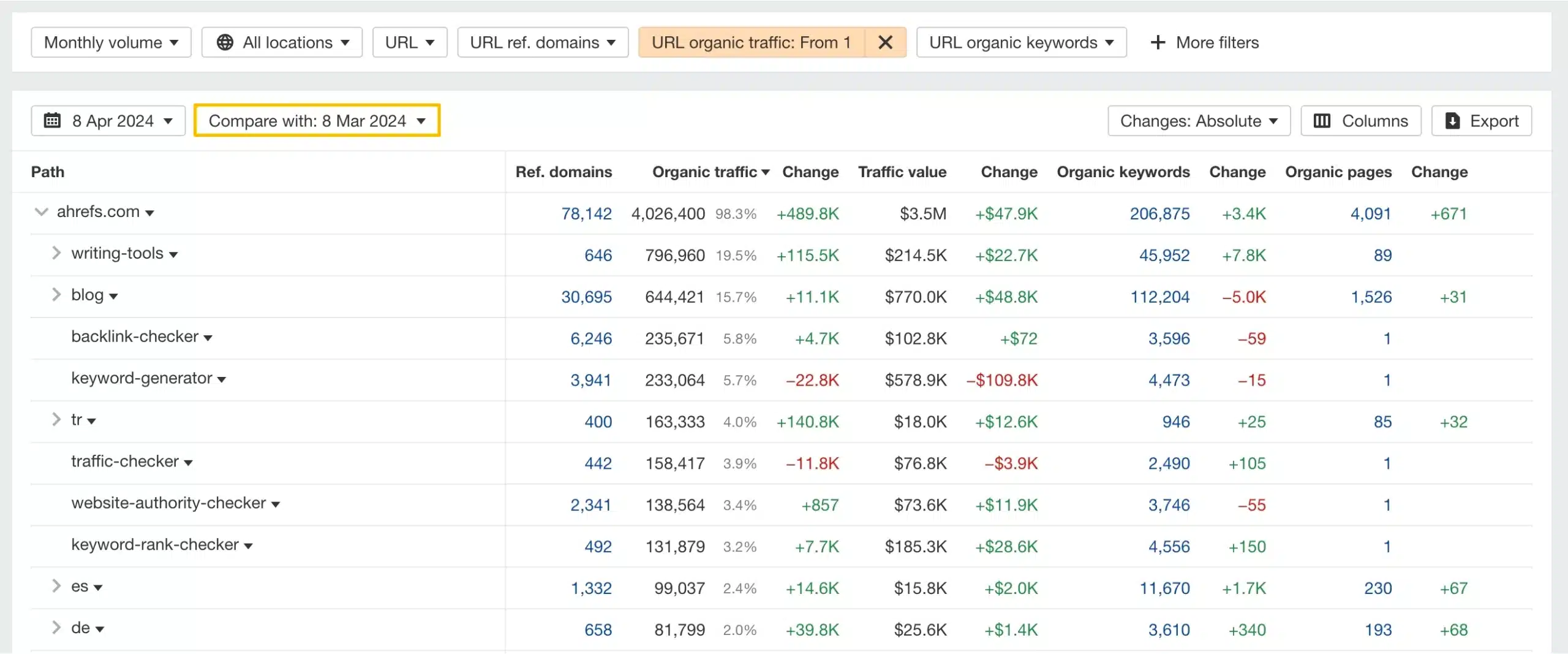Remove the URL organic traffic filter
The image size is (1568, 654).
(x=885, y=42)
